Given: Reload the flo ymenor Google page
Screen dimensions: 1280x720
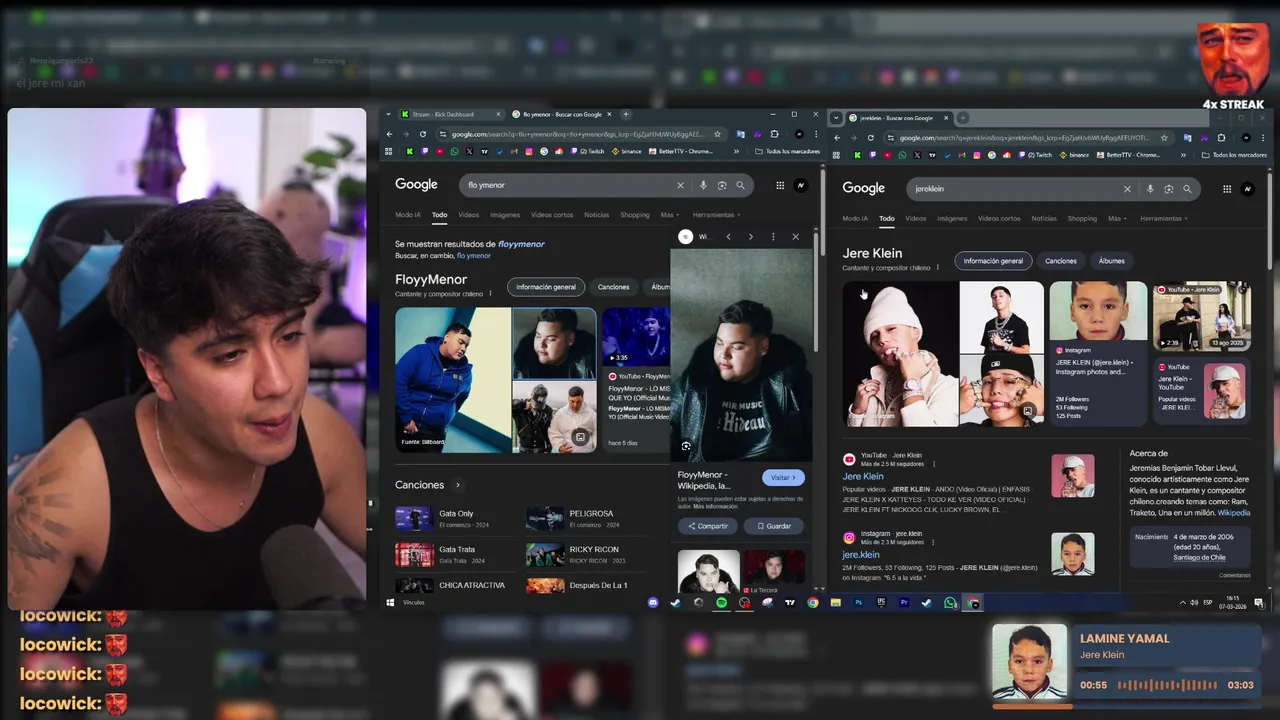Looking at the screenshot, I should [x=423, y=134].
